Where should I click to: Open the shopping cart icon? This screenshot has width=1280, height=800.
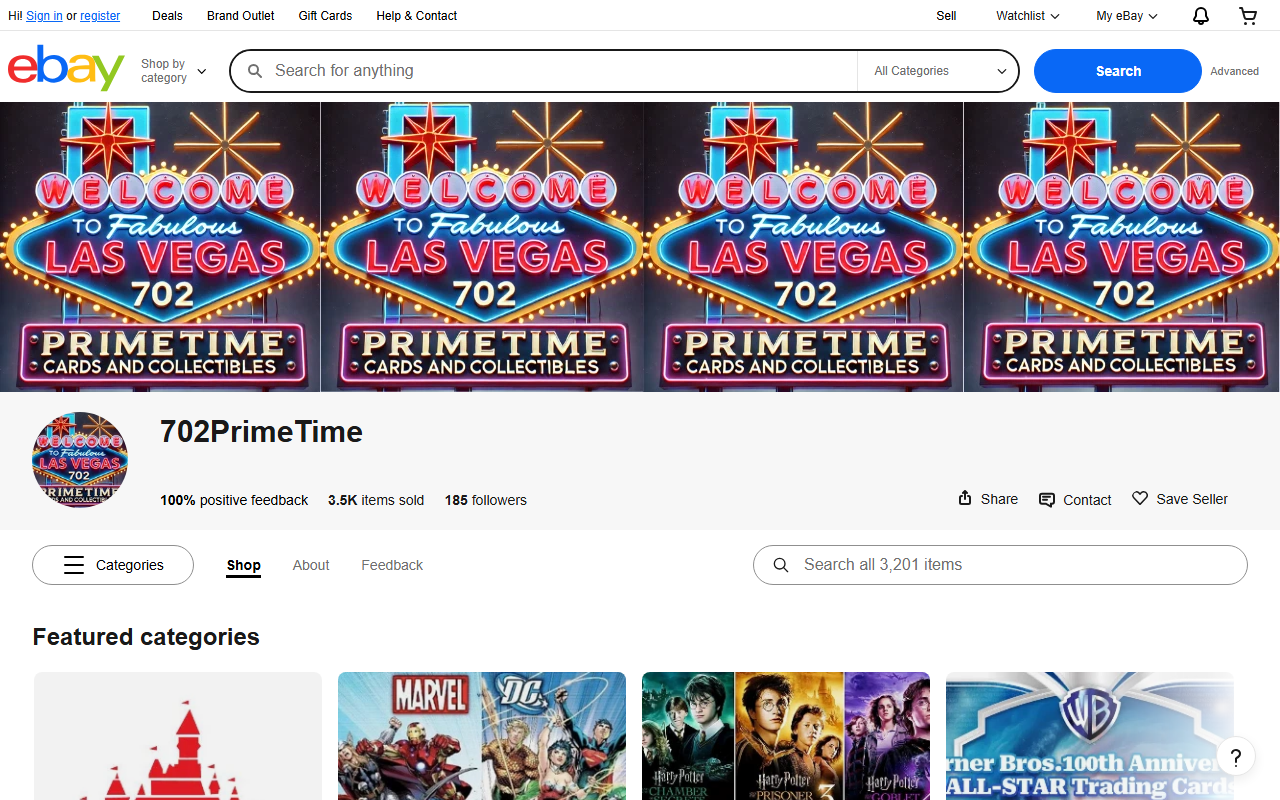[x=1248, y=15]
